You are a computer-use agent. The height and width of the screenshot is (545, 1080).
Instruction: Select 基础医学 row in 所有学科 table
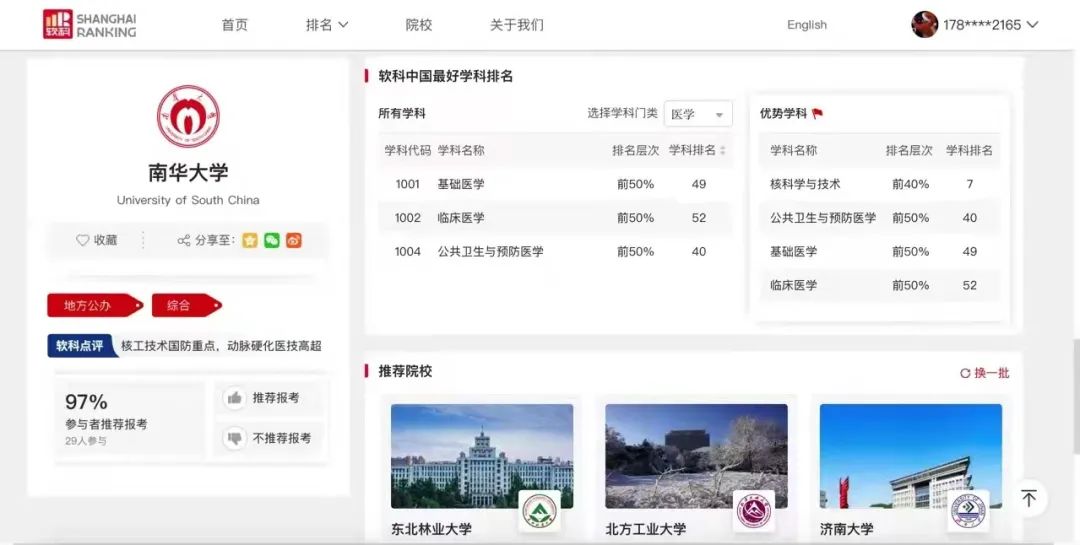pos(555,184)
